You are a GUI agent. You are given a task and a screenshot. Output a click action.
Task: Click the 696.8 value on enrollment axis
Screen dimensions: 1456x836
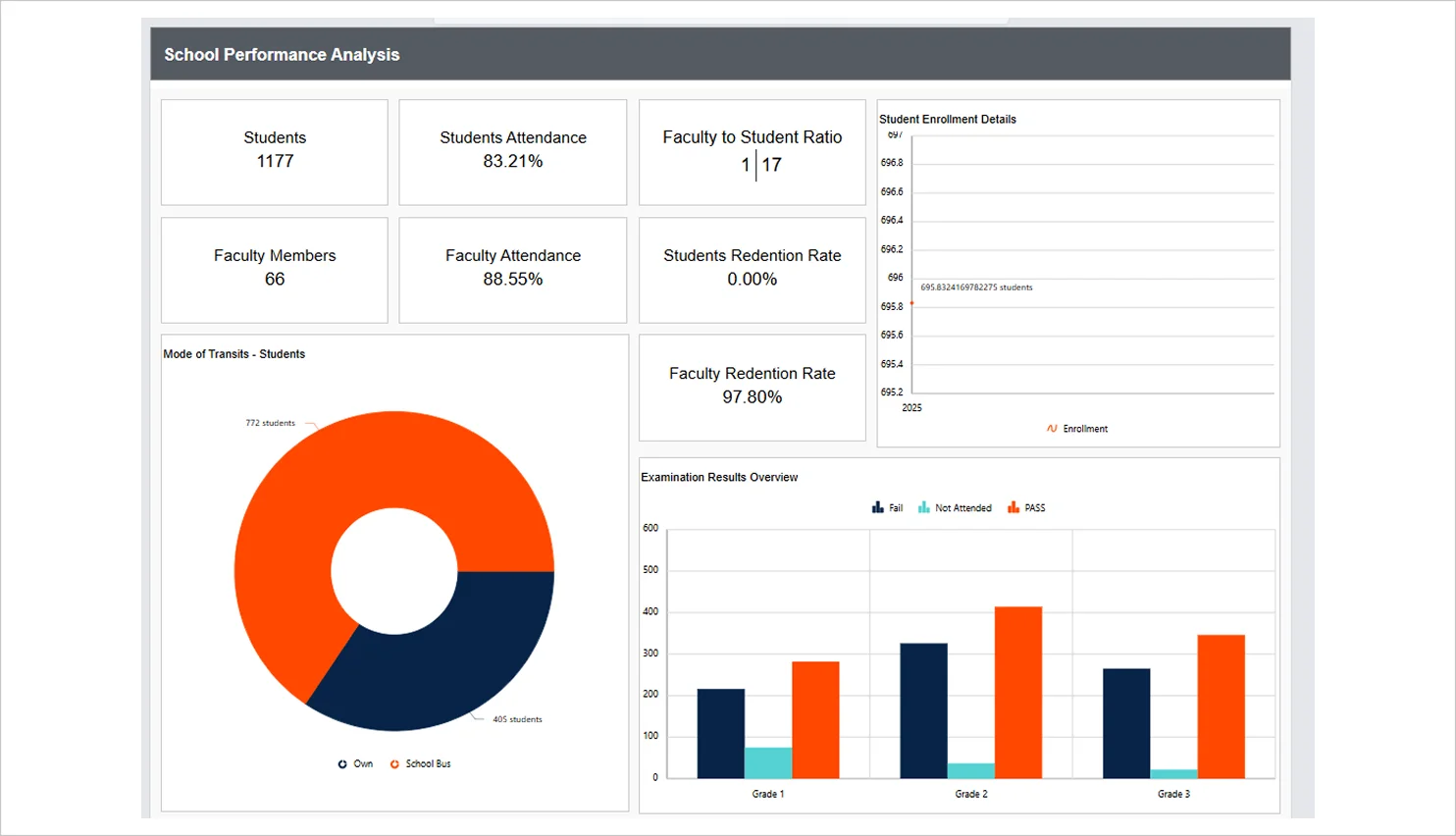[892, 163]
